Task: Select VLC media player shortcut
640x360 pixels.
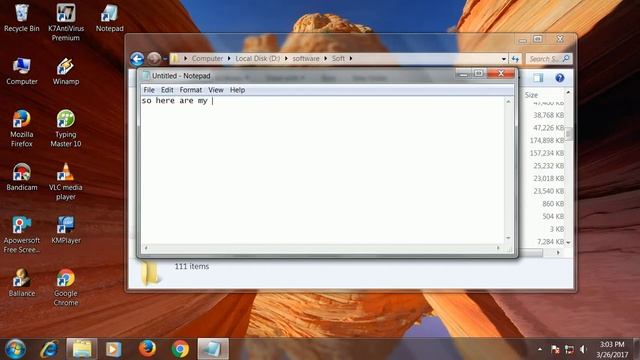Action: pyautogui.click(x=66, y=181)
